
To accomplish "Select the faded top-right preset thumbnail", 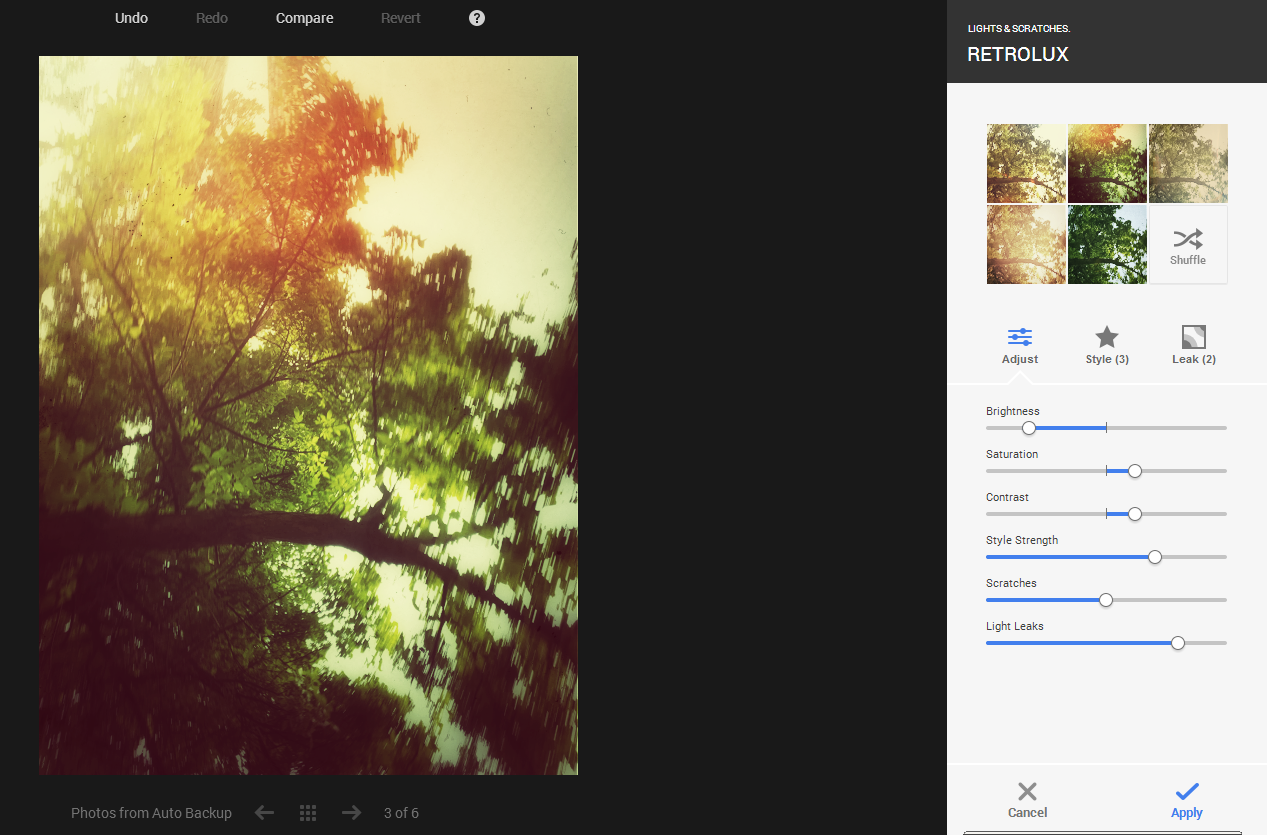I will (1188, 163).
